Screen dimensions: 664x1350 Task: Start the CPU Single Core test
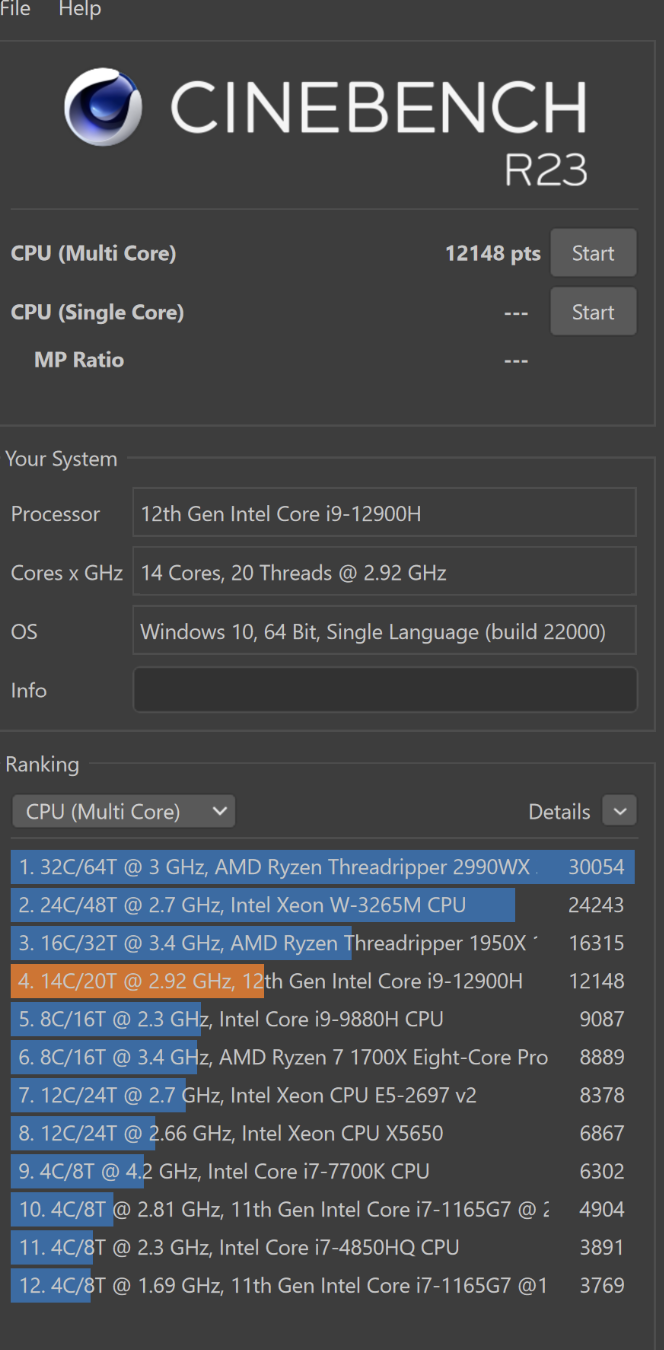point(593,312)
